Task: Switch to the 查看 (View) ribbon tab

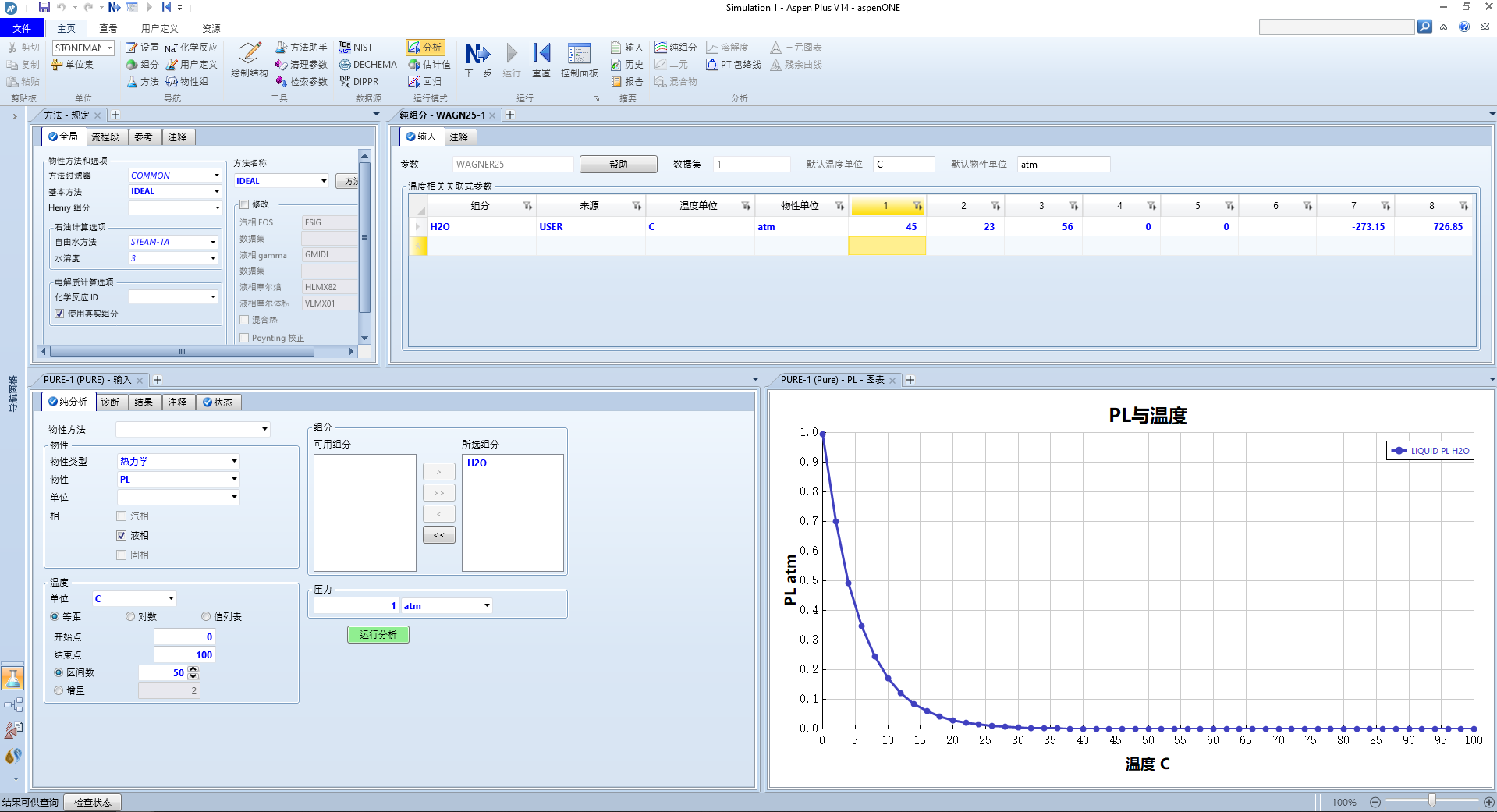Action: (x=108, y=28)
